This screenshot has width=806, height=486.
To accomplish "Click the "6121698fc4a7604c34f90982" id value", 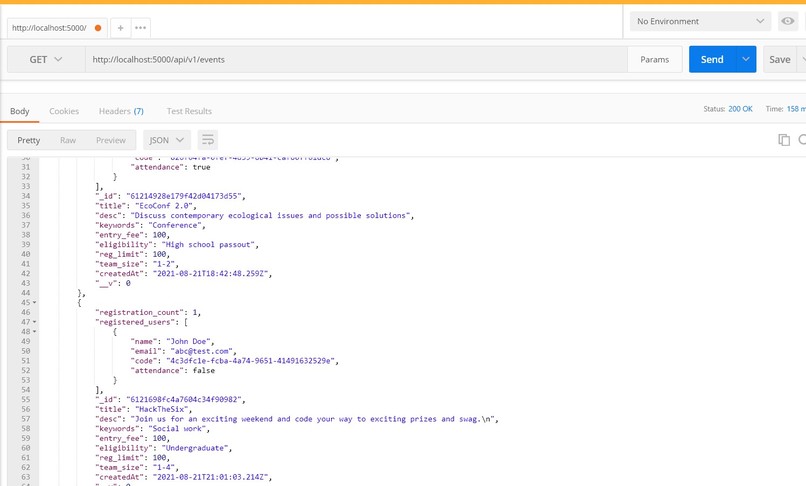I will [184, 400].
